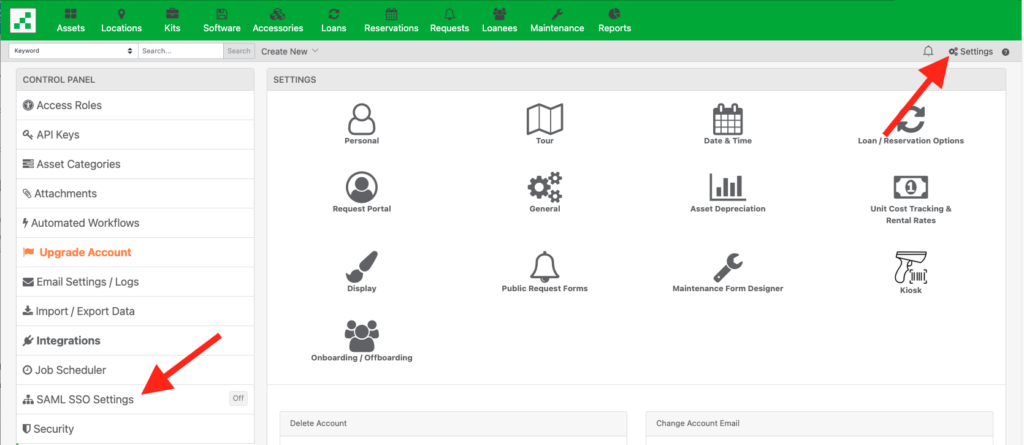Click the notifications bell icon
This screenshot has width=1024, height=445.
click(x=928, y=51)
